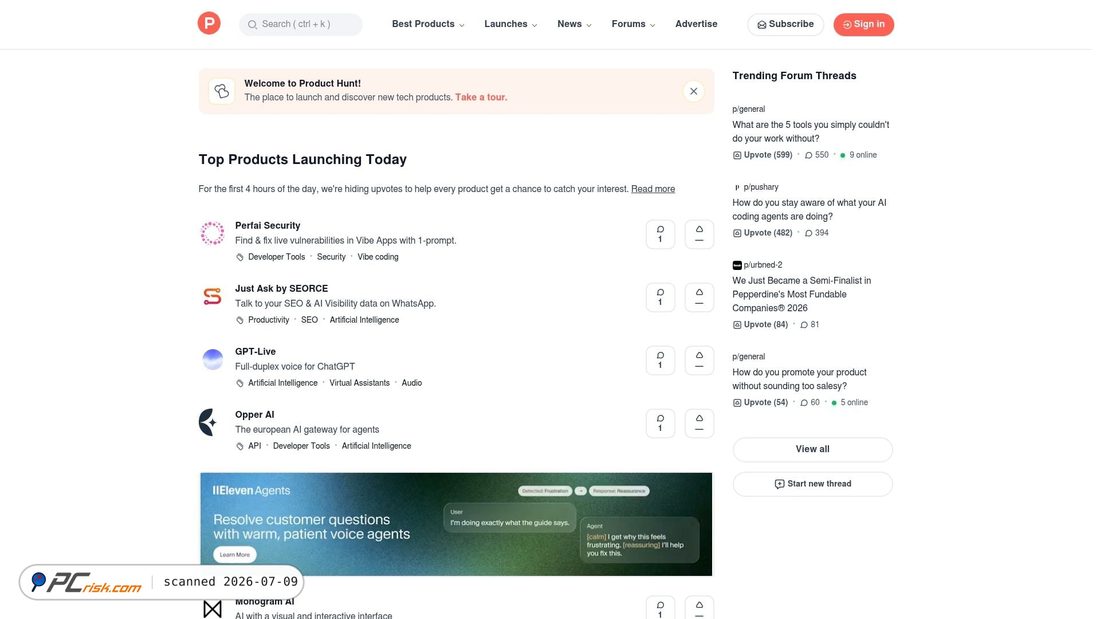Open Opper AI product logo
Image resolution: width=1100 pixels, height=619 pixels.
coord(209,422)
